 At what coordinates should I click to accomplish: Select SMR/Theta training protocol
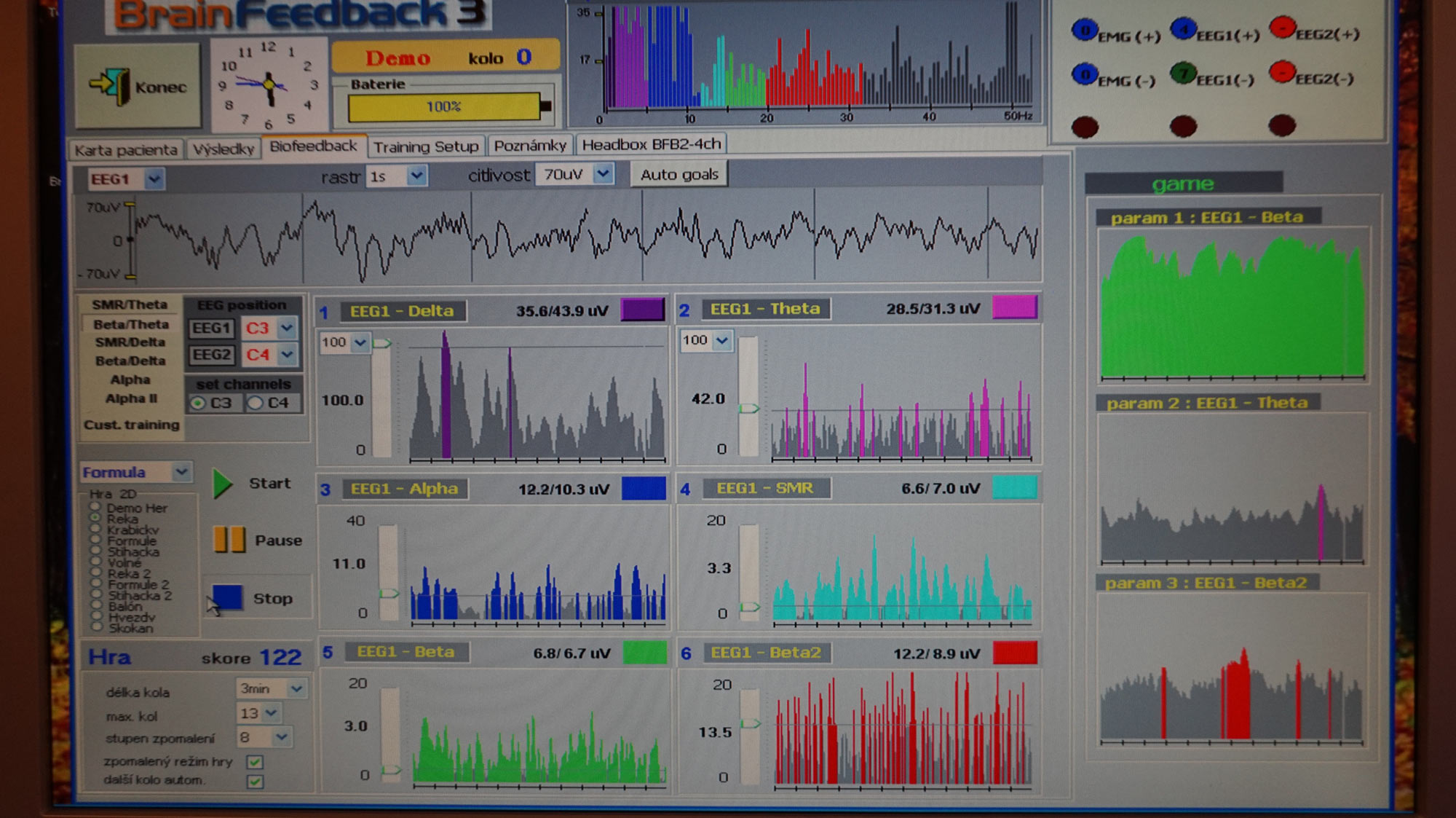click(130, 304)
